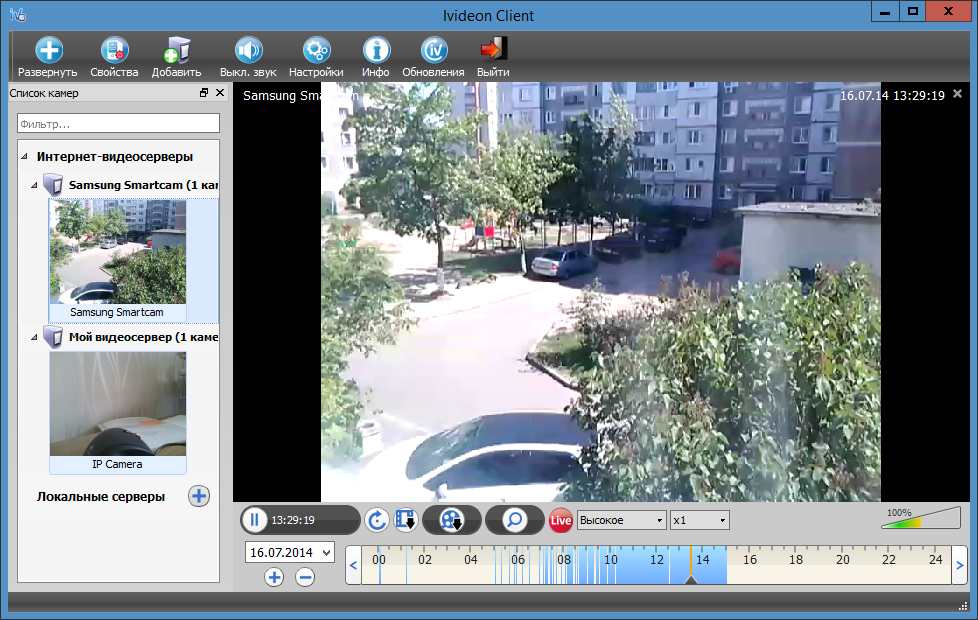Click the orange current-position marker on timeline
978x620 pixels.
[691, 565]
